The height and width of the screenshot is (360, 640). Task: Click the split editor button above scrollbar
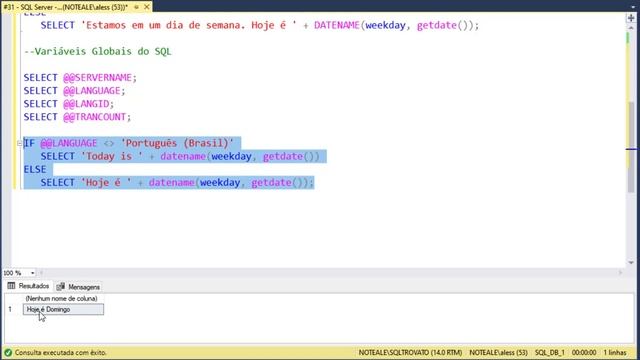coord(631,18)
